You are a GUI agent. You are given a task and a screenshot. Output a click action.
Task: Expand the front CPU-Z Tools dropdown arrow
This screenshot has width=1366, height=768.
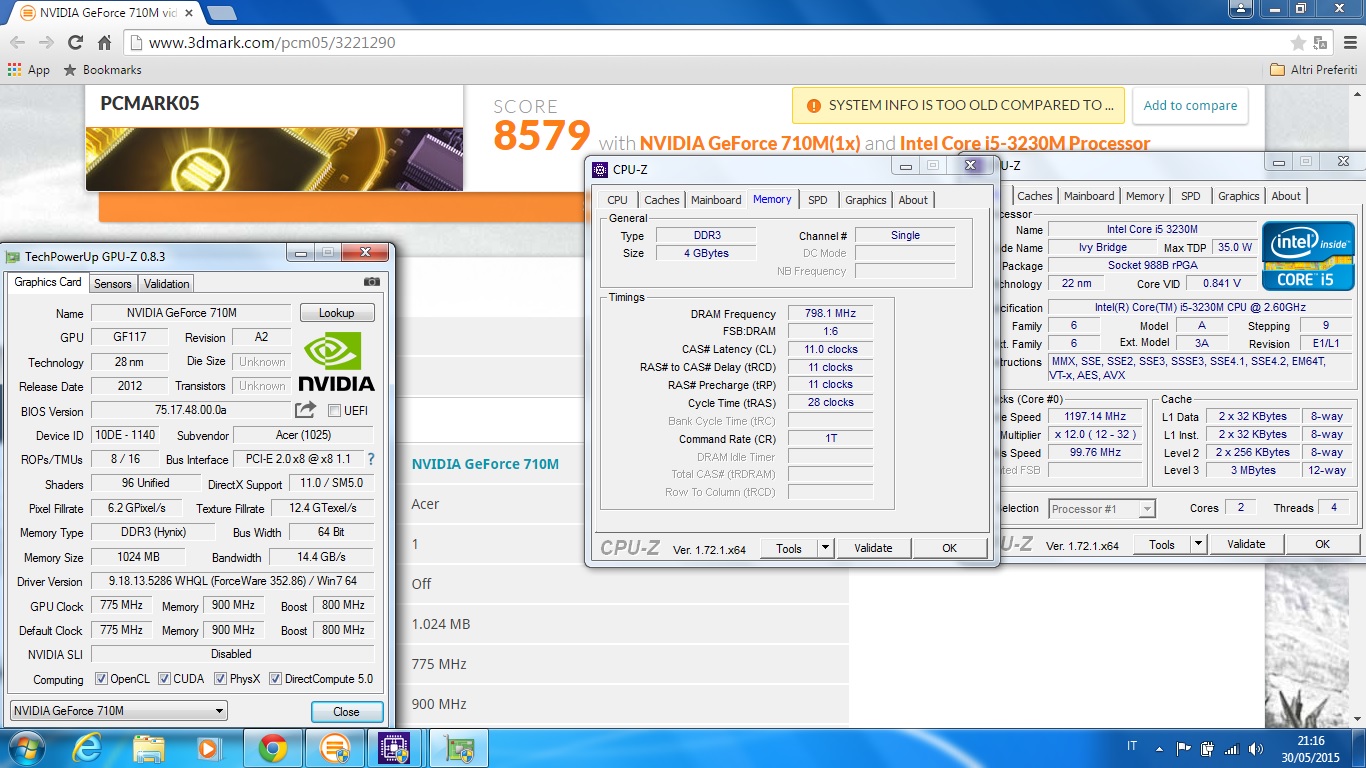click(x=825, y=548)
